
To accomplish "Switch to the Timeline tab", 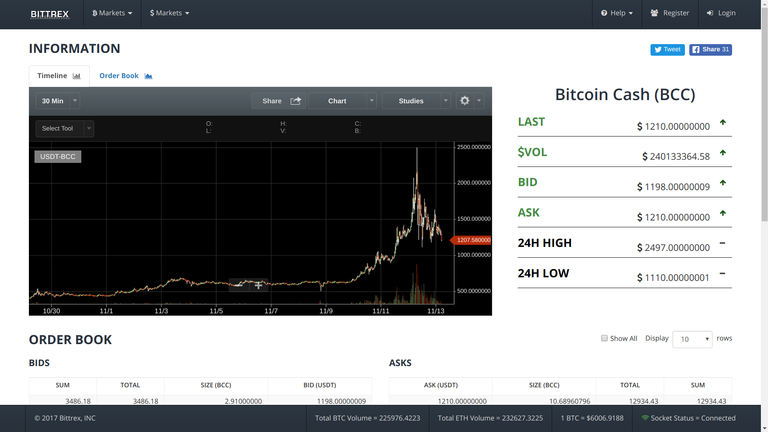I will coord(59,76).
